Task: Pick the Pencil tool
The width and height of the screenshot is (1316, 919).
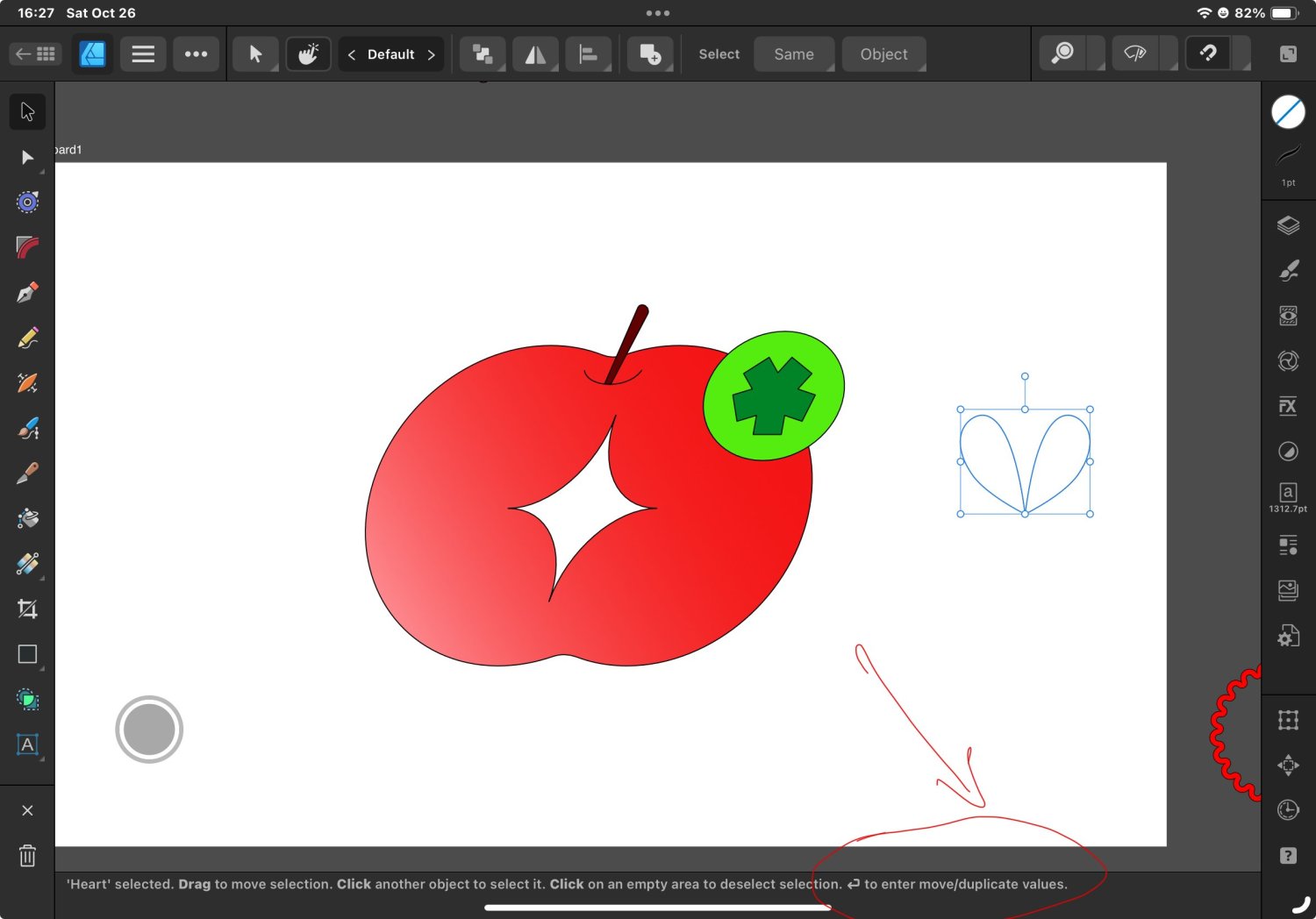Action: point(27,338)
